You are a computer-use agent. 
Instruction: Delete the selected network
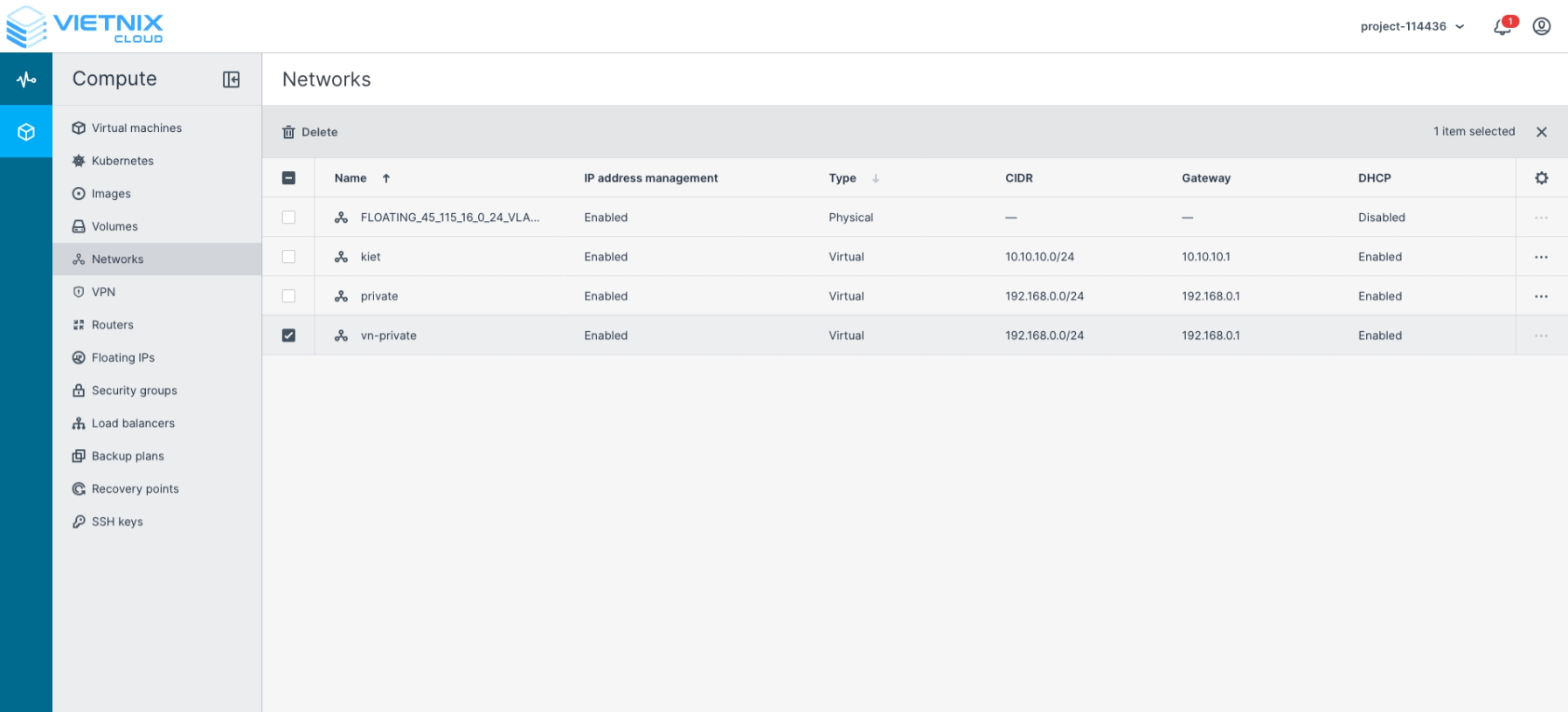310,132
